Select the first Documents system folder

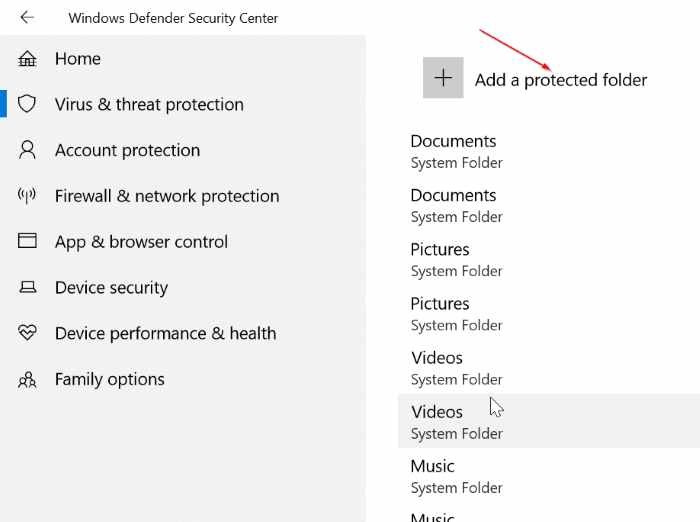point(454,151)
